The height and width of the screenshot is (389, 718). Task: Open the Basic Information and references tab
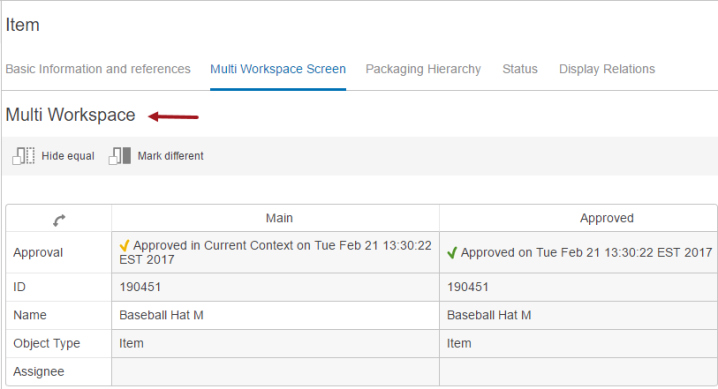98,69
